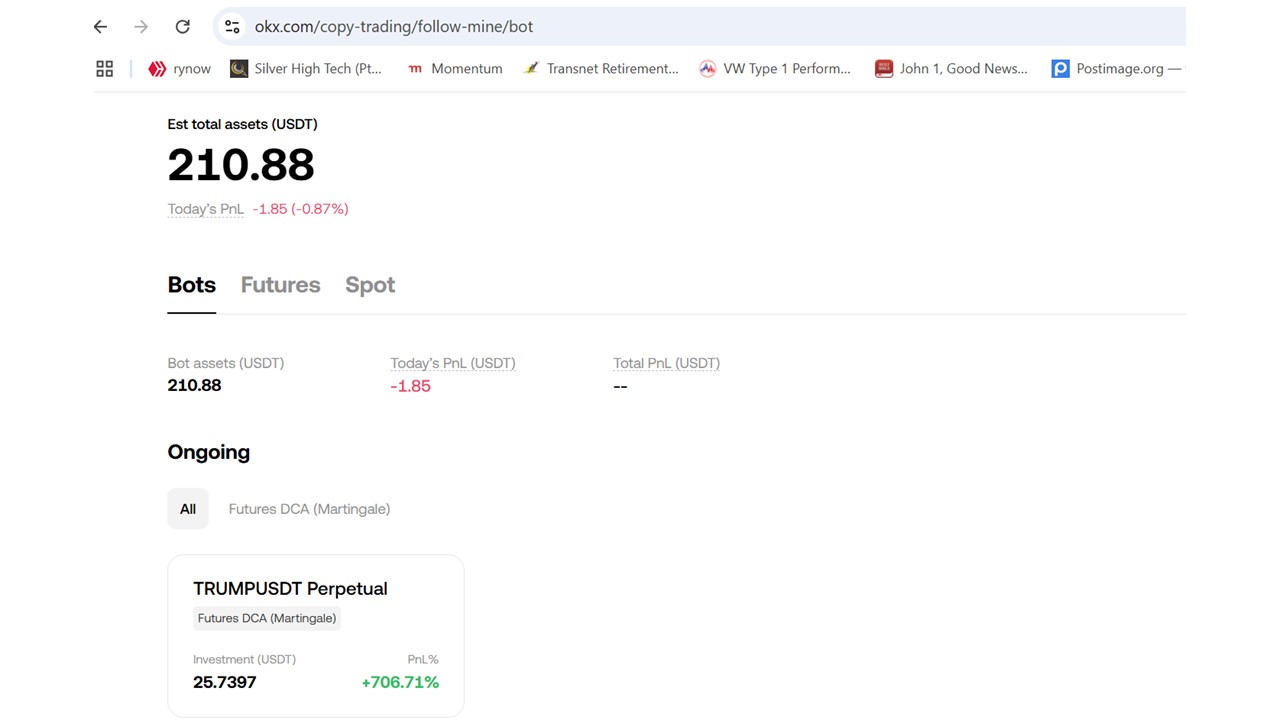Viewport: 1280px width, 720px height.
Task: Click the 25.7397 investment value
Action: coord(225,682)
